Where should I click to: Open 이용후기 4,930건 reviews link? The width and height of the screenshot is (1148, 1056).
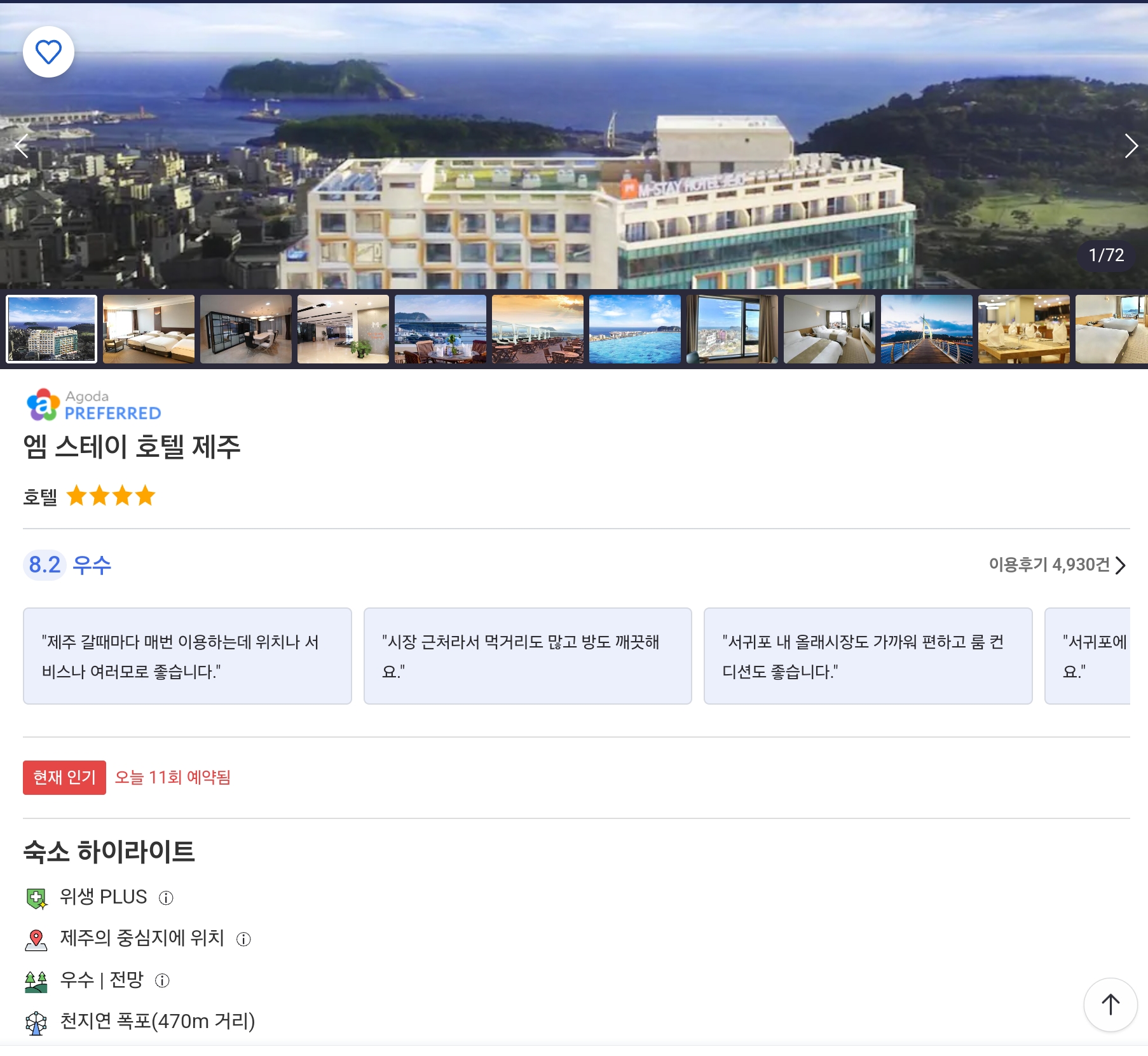(1057, 565)
